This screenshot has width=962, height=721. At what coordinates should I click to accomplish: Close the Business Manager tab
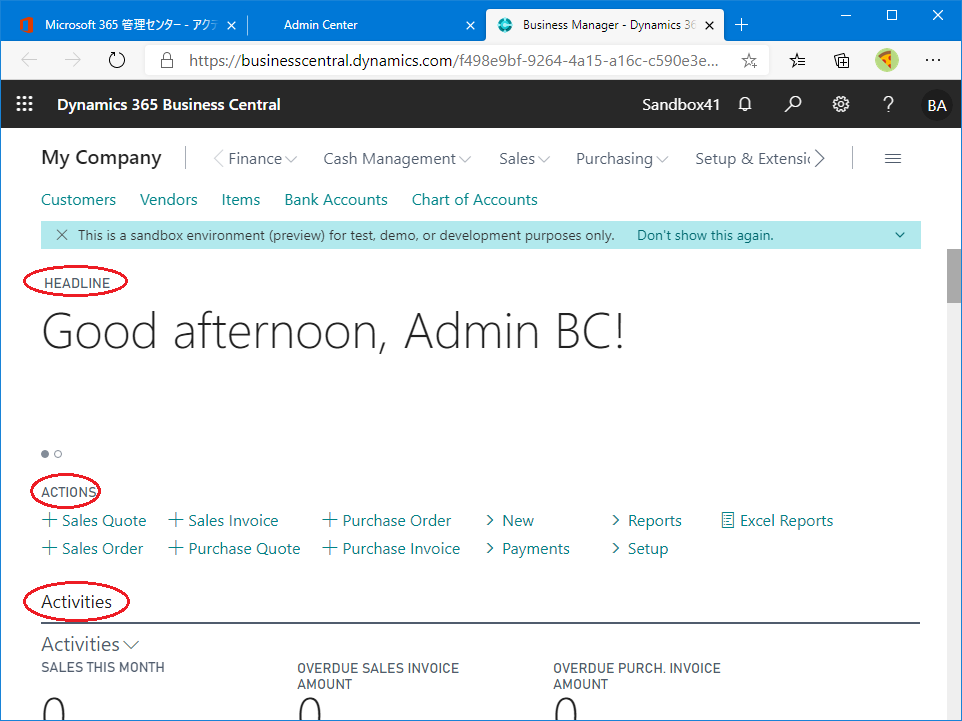[x=709, y=25]
